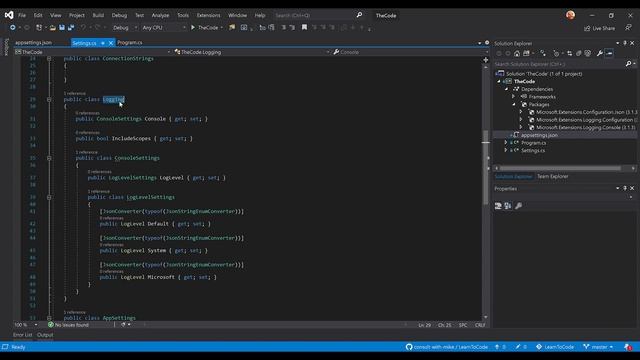Image resolution: width=640 pixels, height=360 pixels.
Task: Click the Live Share button
Action: click(599, 28)
